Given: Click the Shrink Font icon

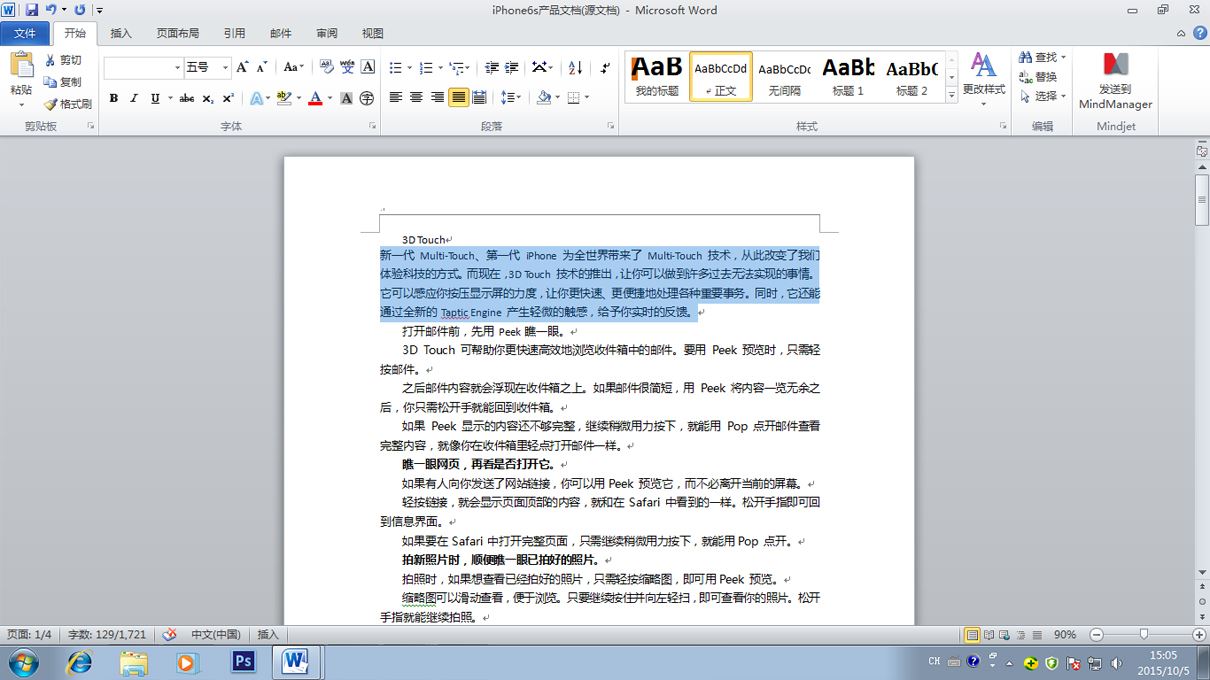Looking at the screenshot, I should click(x=262, y=67).
